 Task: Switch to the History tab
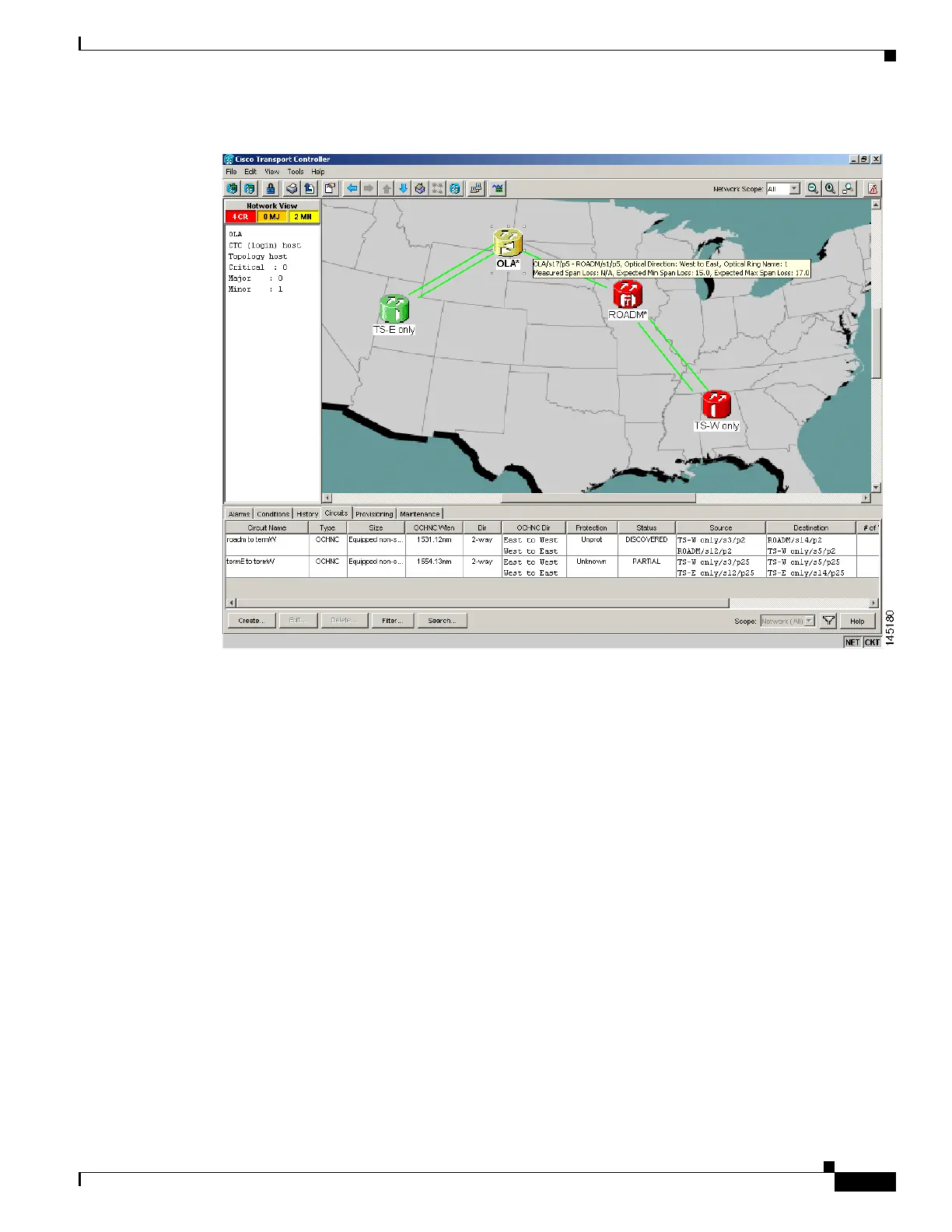pyautogui.click(x=307, y=514)
